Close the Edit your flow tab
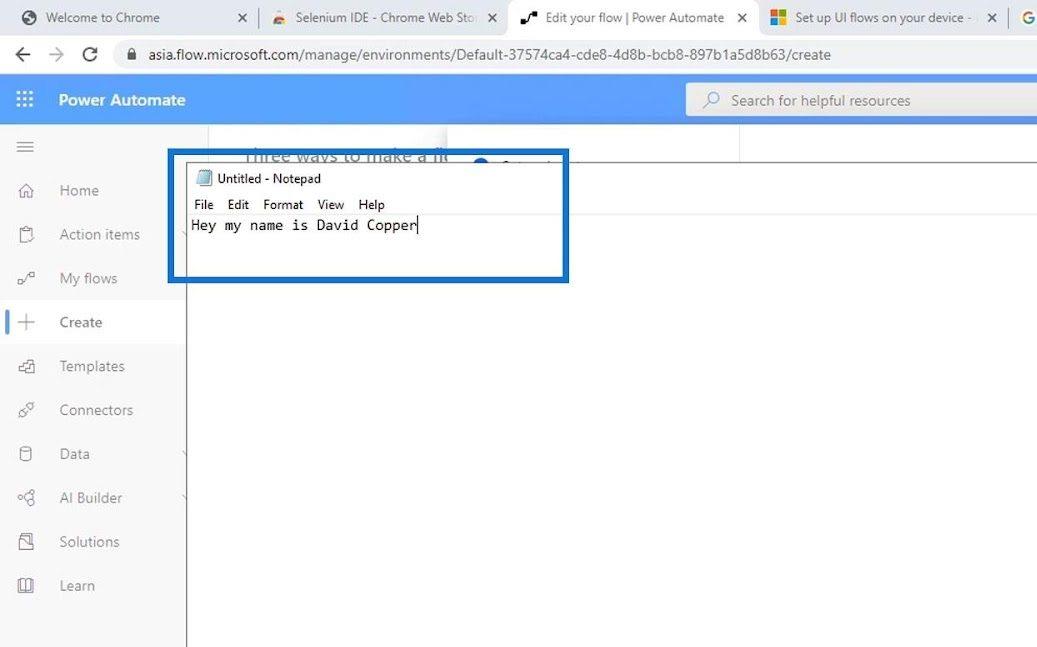The width and height of the screenshot is (1037, 647). (742, 18)
